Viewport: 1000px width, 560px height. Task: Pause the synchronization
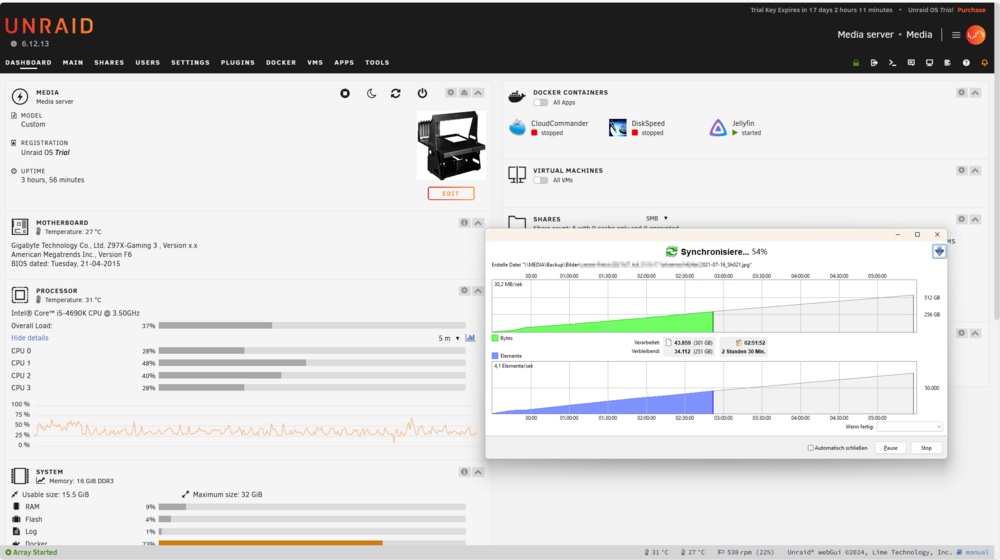click(x=890, y=448)
